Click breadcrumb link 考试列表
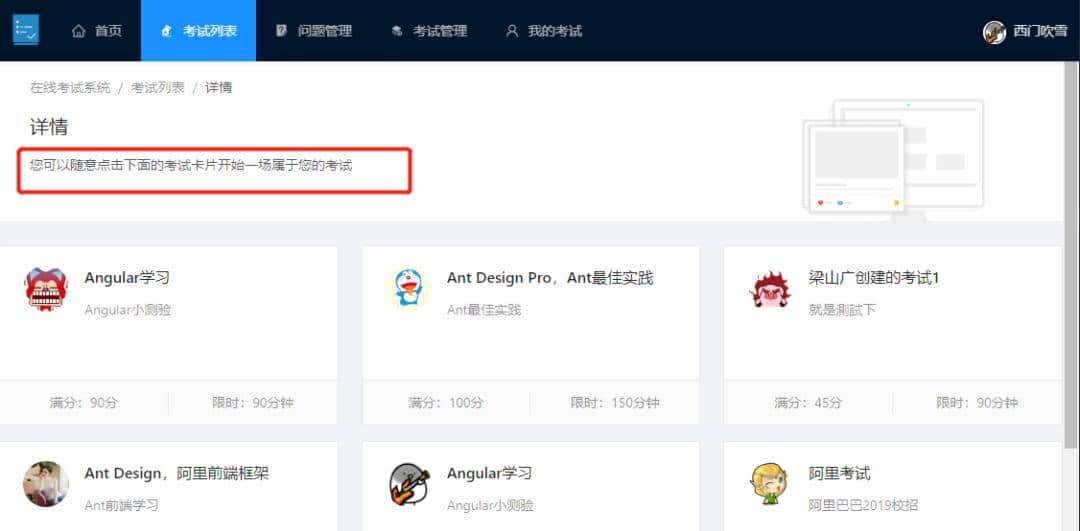 tap(158, 87)
